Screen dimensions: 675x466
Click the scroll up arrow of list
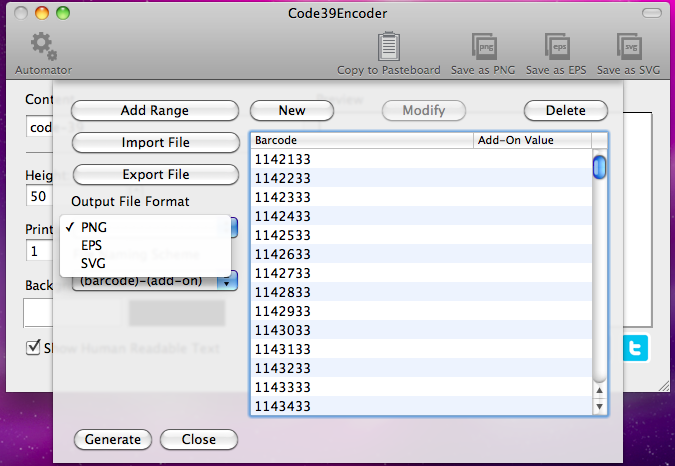(x=599, y=391)
